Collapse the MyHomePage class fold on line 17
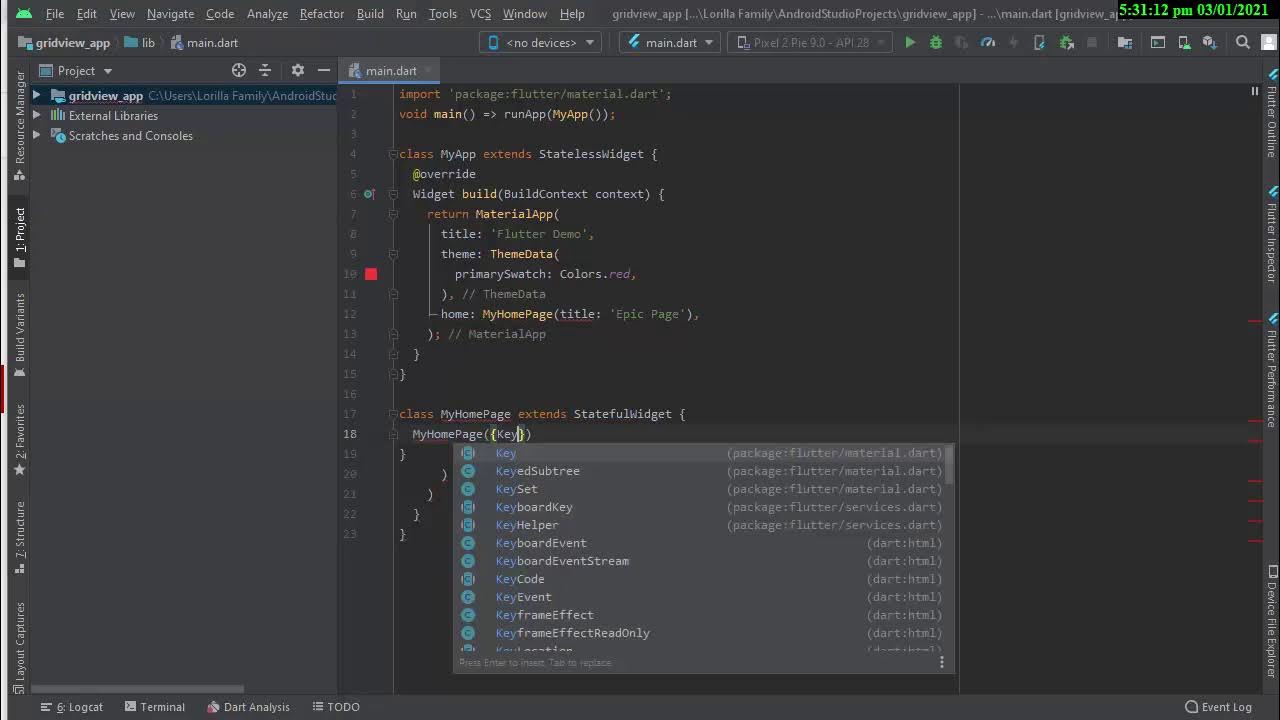 [x=393, y=414]
